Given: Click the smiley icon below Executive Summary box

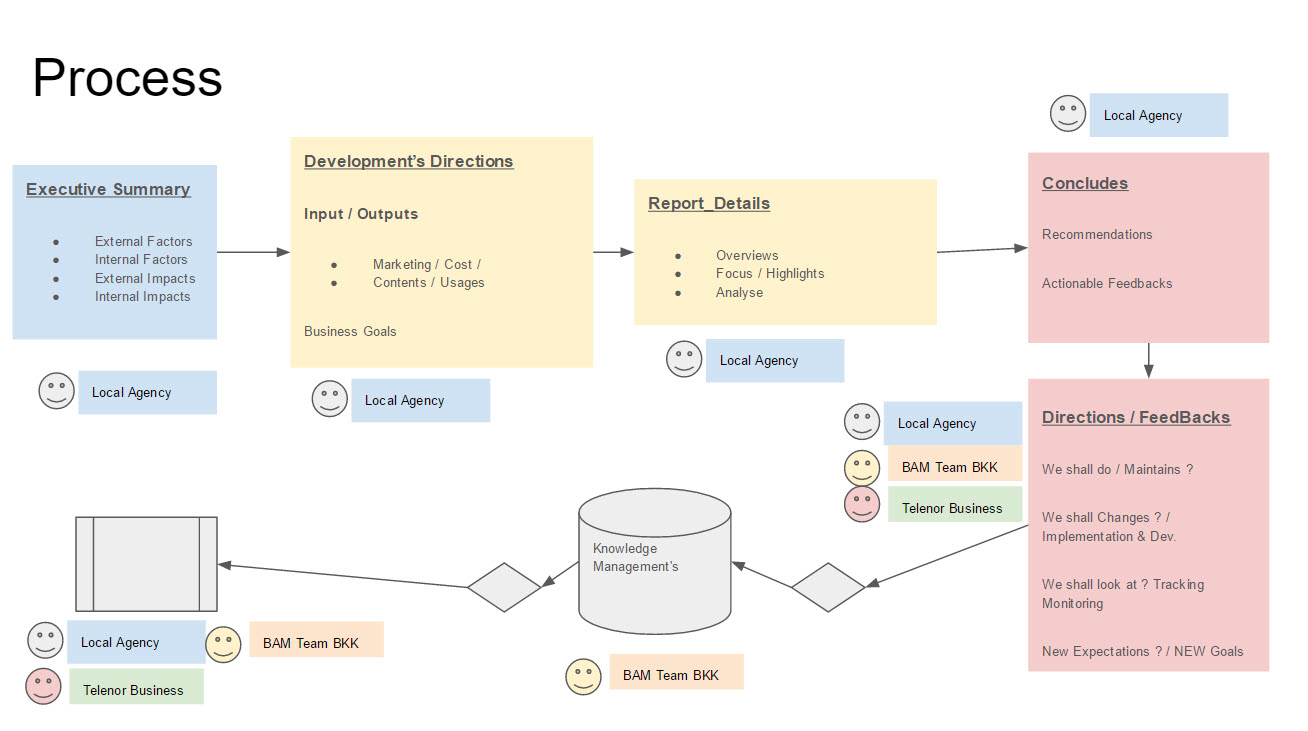Looking at the screenshot, I should [57, 391].
